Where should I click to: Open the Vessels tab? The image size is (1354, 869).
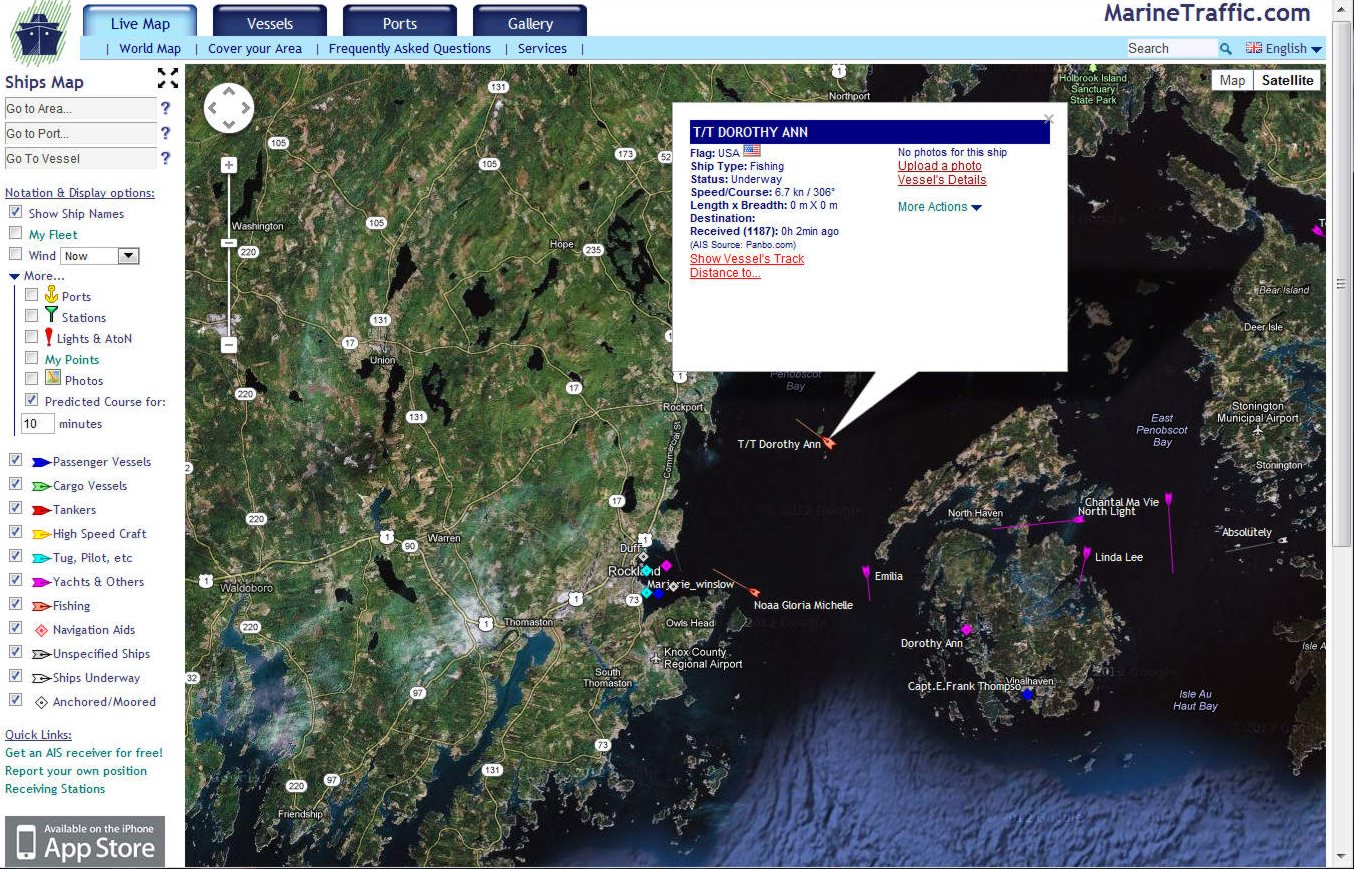[270, 22]
